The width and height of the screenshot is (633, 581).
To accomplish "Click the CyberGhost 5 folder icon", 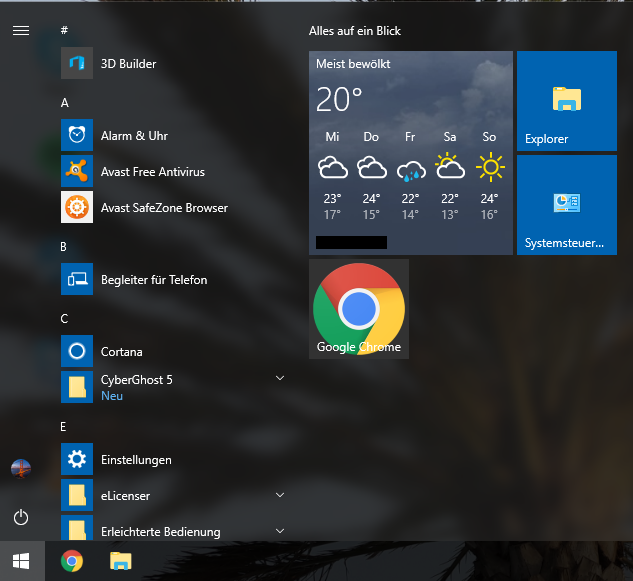I will click(x=77, y=387).
